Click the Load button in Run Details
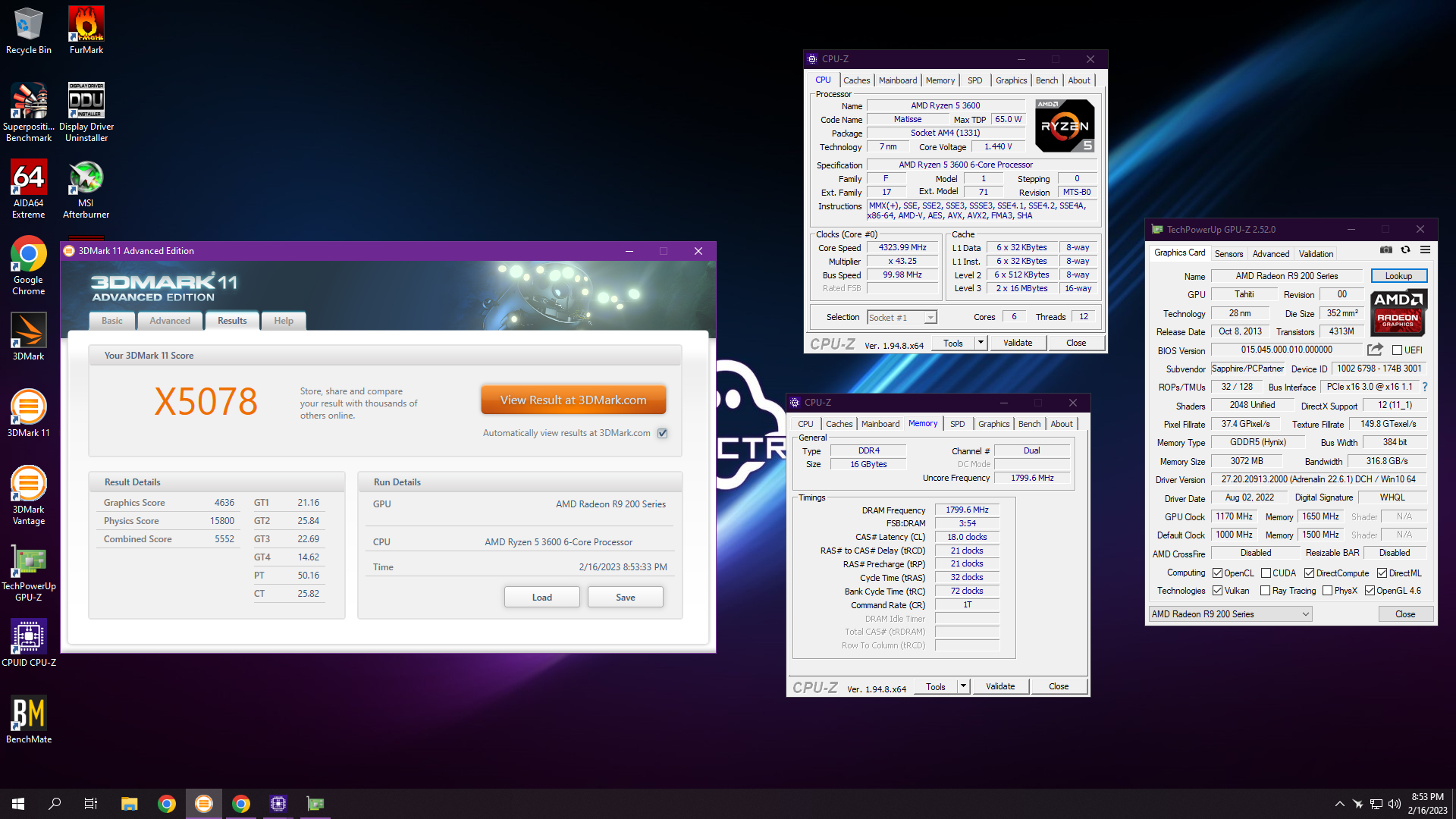This screenshot has width=1456, height=819. point(542,598)
